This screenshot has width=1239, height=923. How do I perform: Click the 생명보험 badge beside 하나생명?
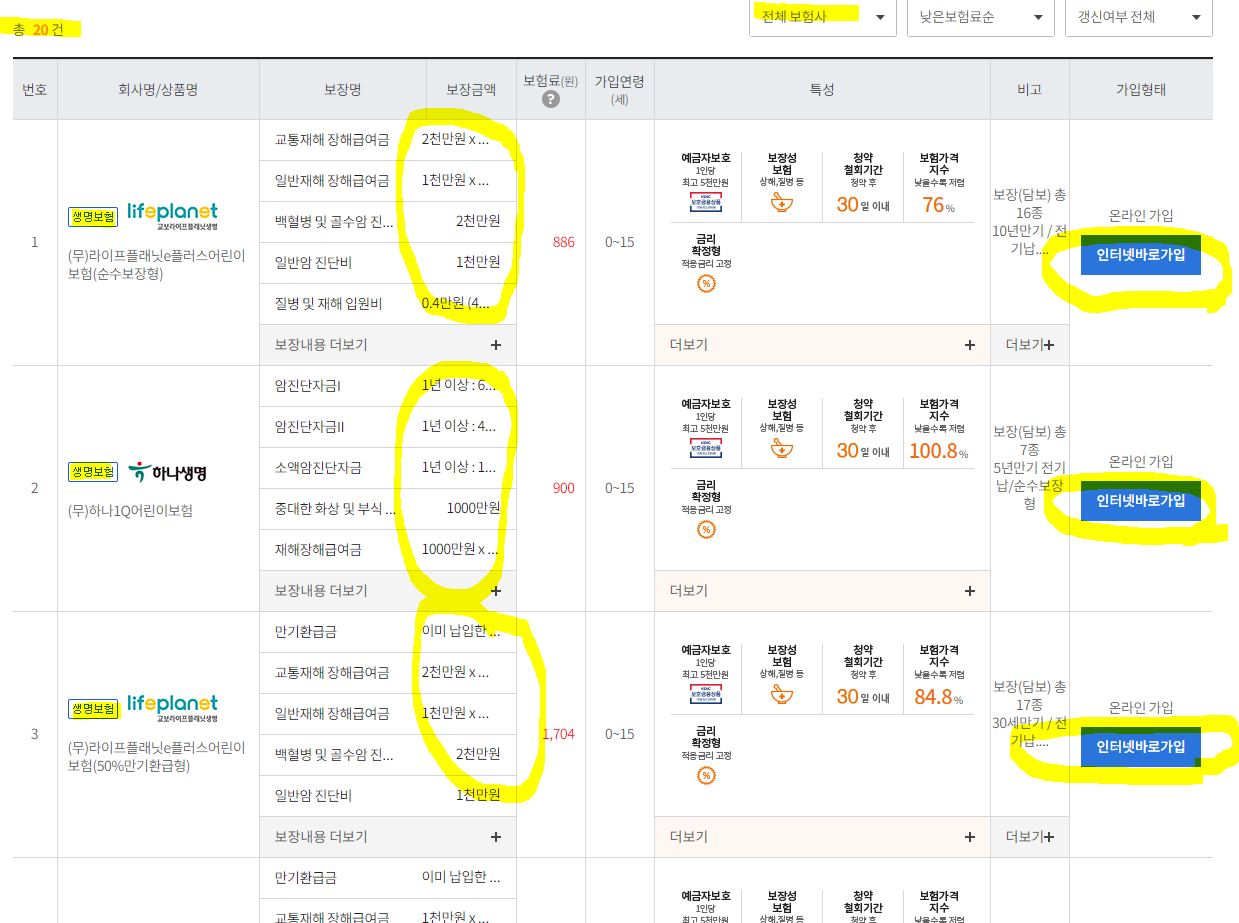click(93, 472)
